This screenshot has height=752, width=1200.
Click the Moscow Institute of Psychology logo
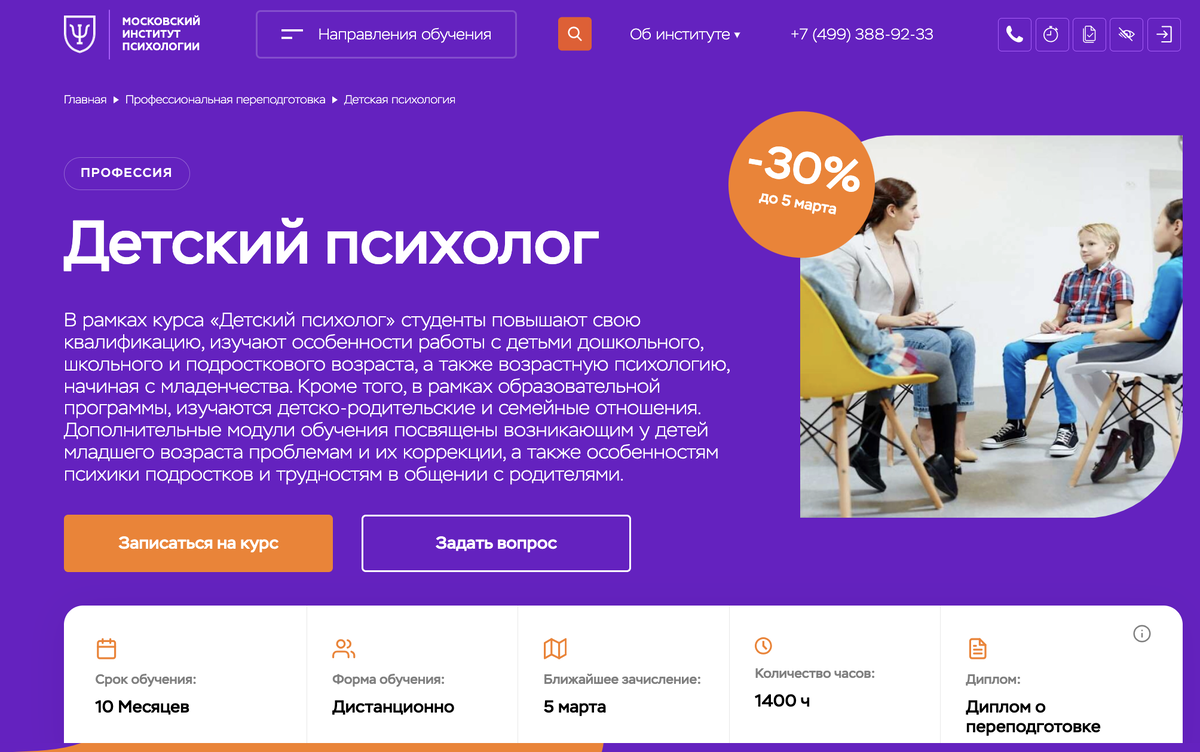click(x=132, y=34)
